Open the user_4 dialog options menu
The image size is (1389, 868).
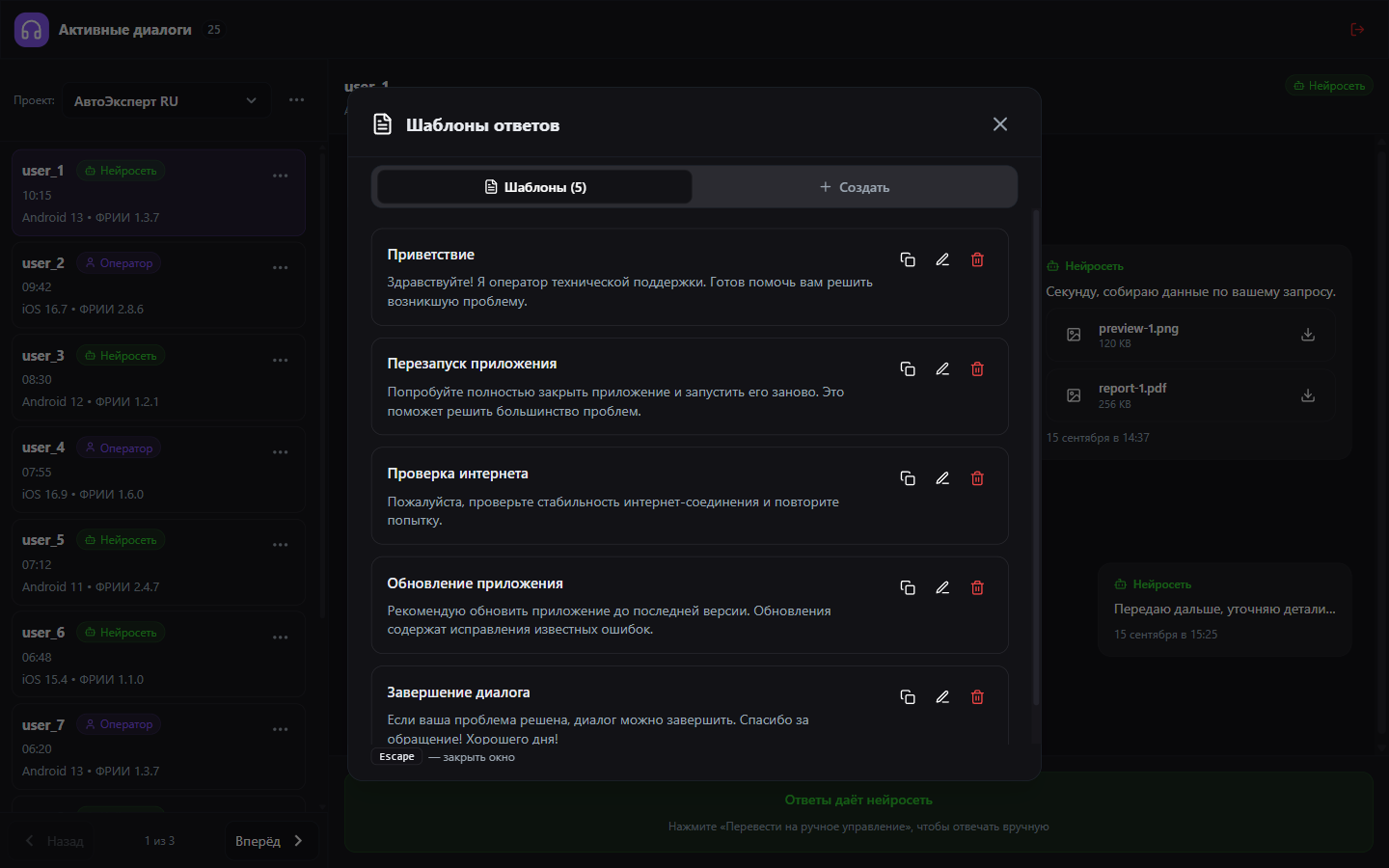(281, 452)
